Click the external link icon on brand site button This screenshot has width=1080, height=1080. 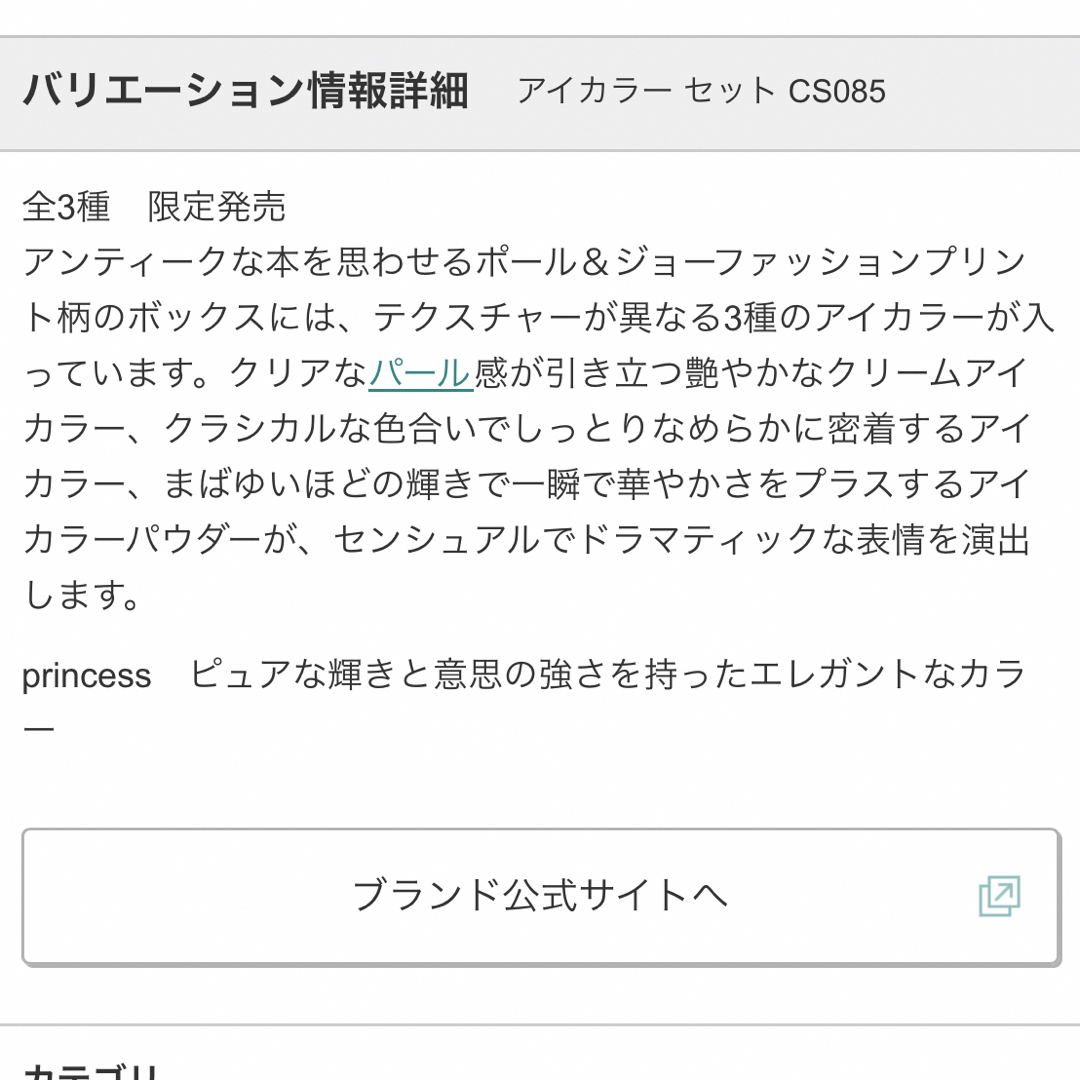[x=999, y=896]
